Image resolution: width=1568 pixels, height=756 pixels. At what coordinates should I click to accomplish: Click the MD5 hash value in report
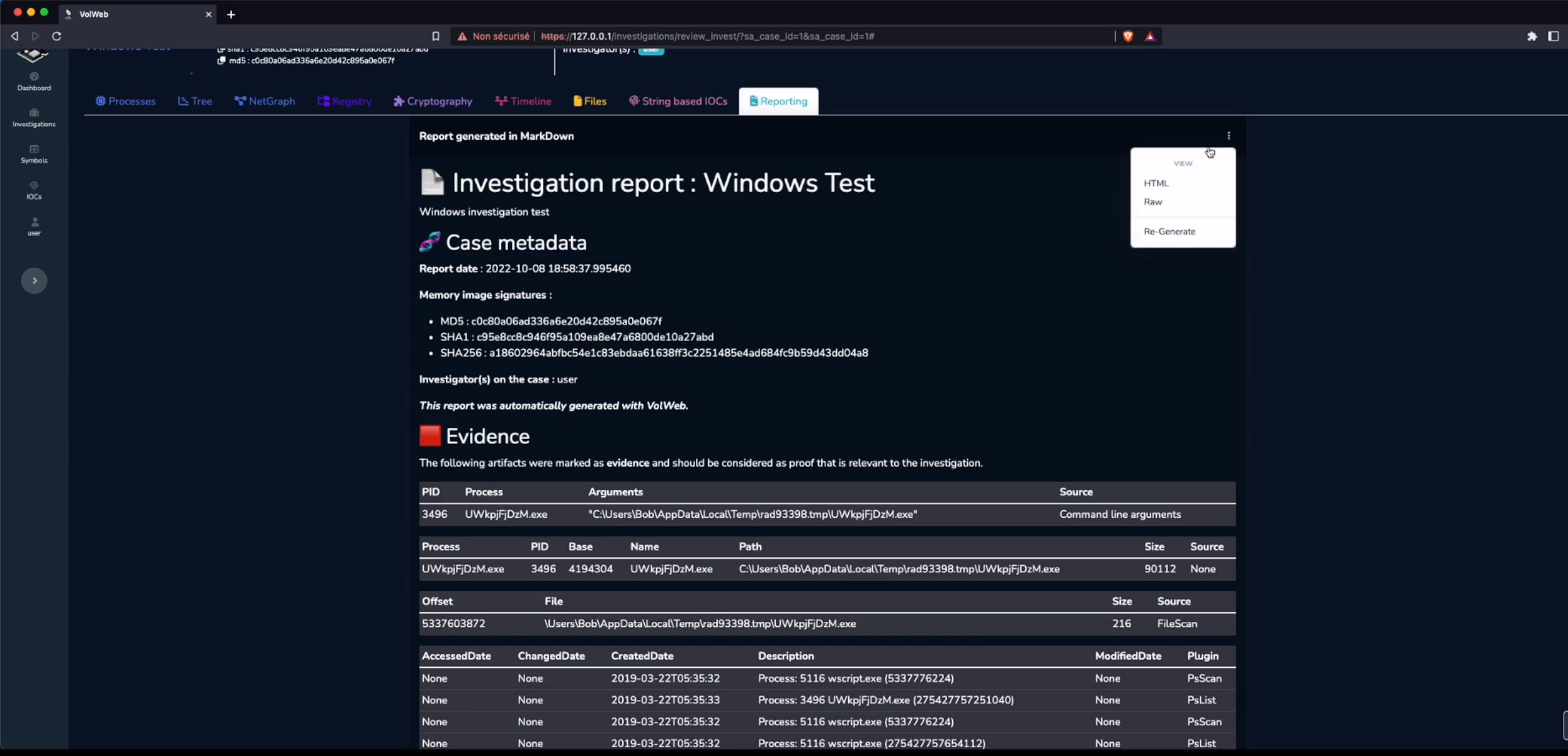point(566,321)
